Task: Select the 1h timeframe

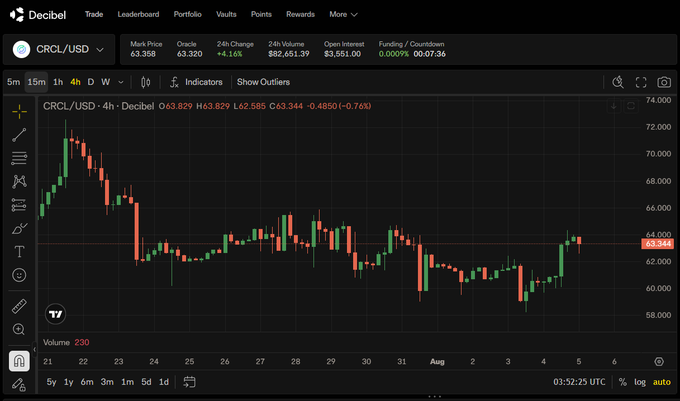Action: (58, 82)
